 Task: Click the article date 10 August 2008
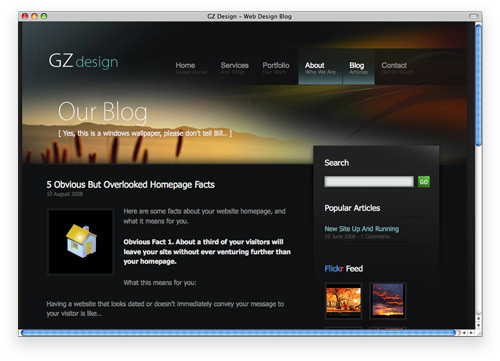pyautogui.click(x=65, y=194)
